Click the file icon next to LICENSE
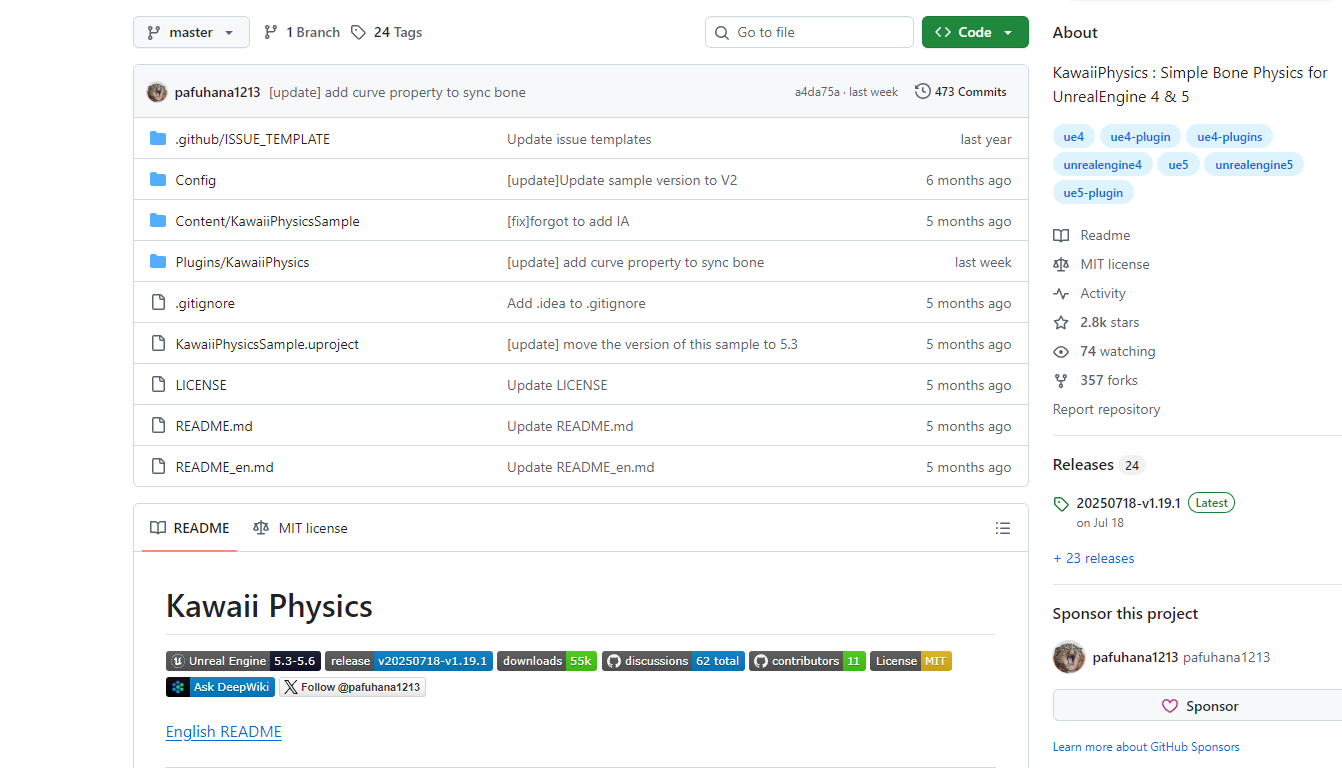 tap(158, 385)
